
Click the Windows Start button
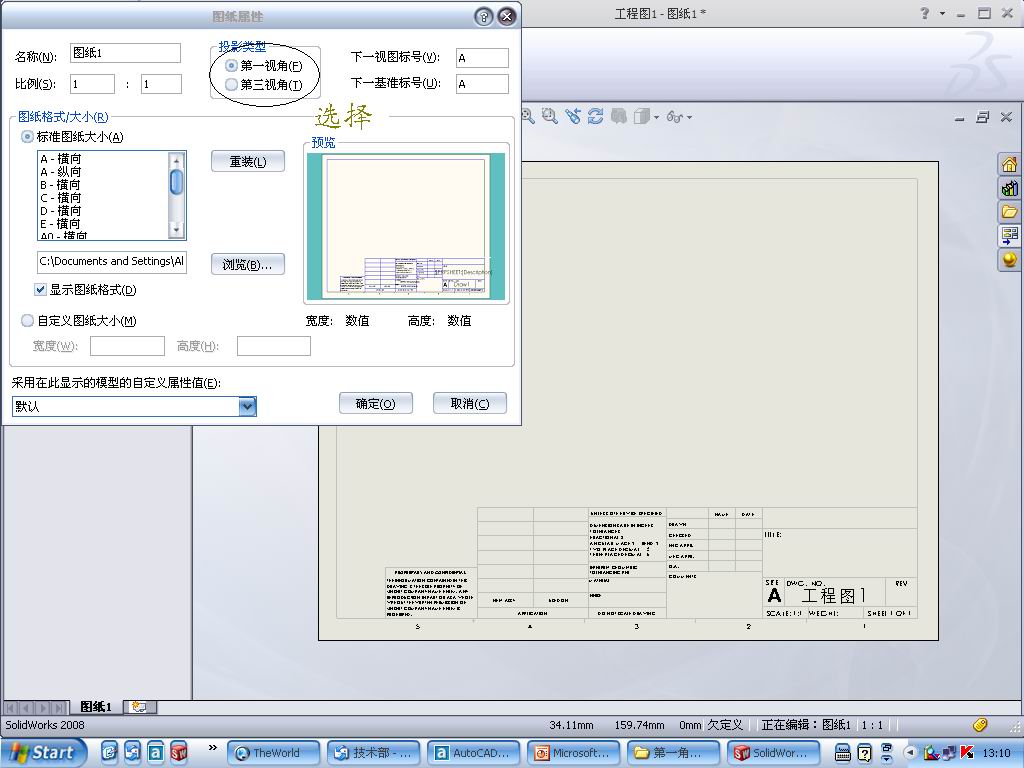[x=43, y=753]
